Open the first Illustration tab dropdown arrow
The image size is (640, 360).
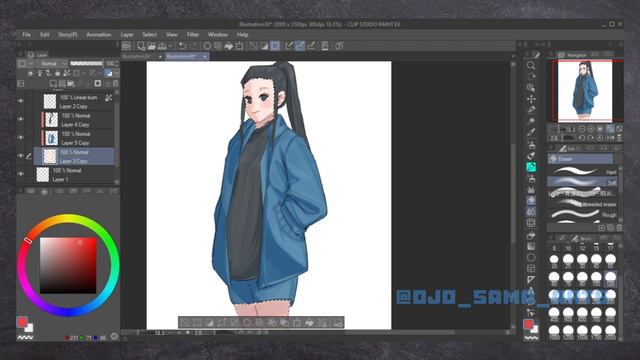pos(160,56)
